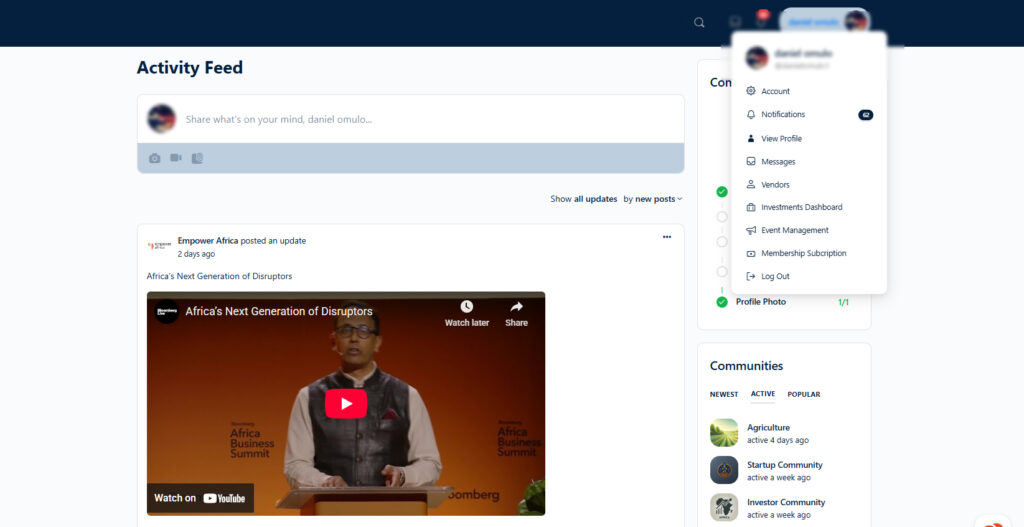
Task: Expand the 'by new posts' sort dropdown
Action: (x=653, y=199)
